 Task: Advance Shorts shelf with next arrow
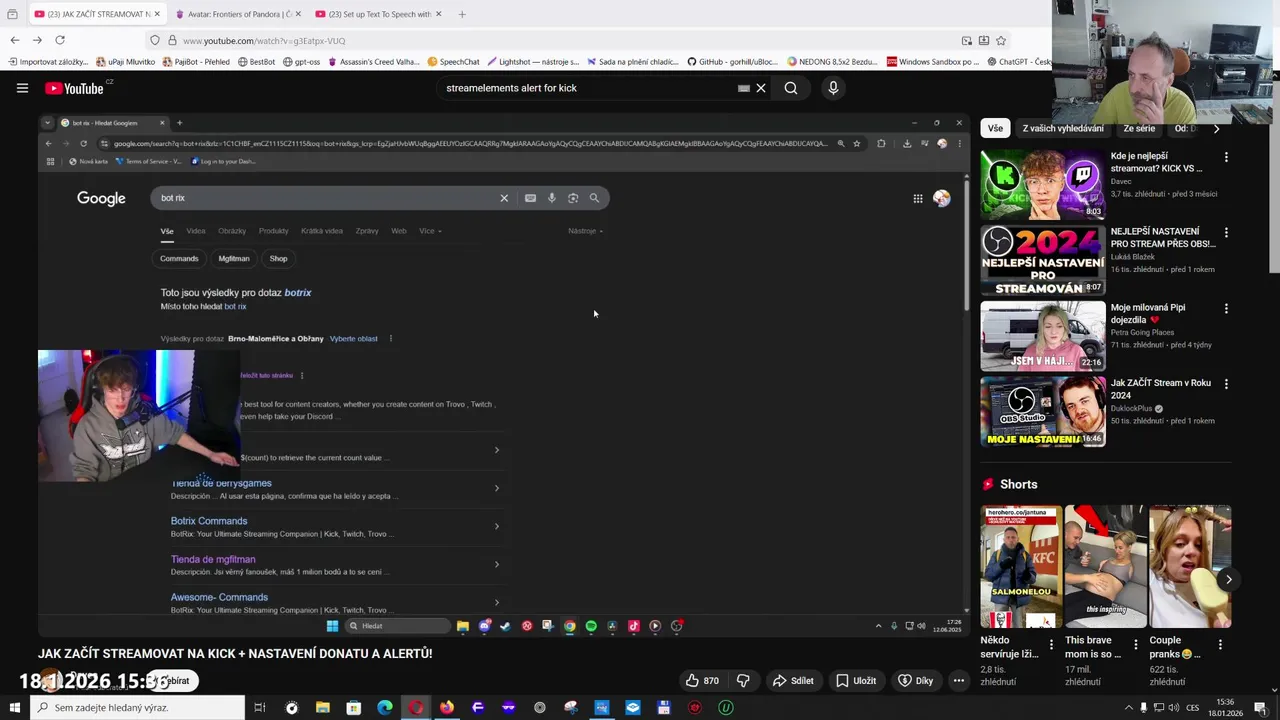(x=1228, y=579)
